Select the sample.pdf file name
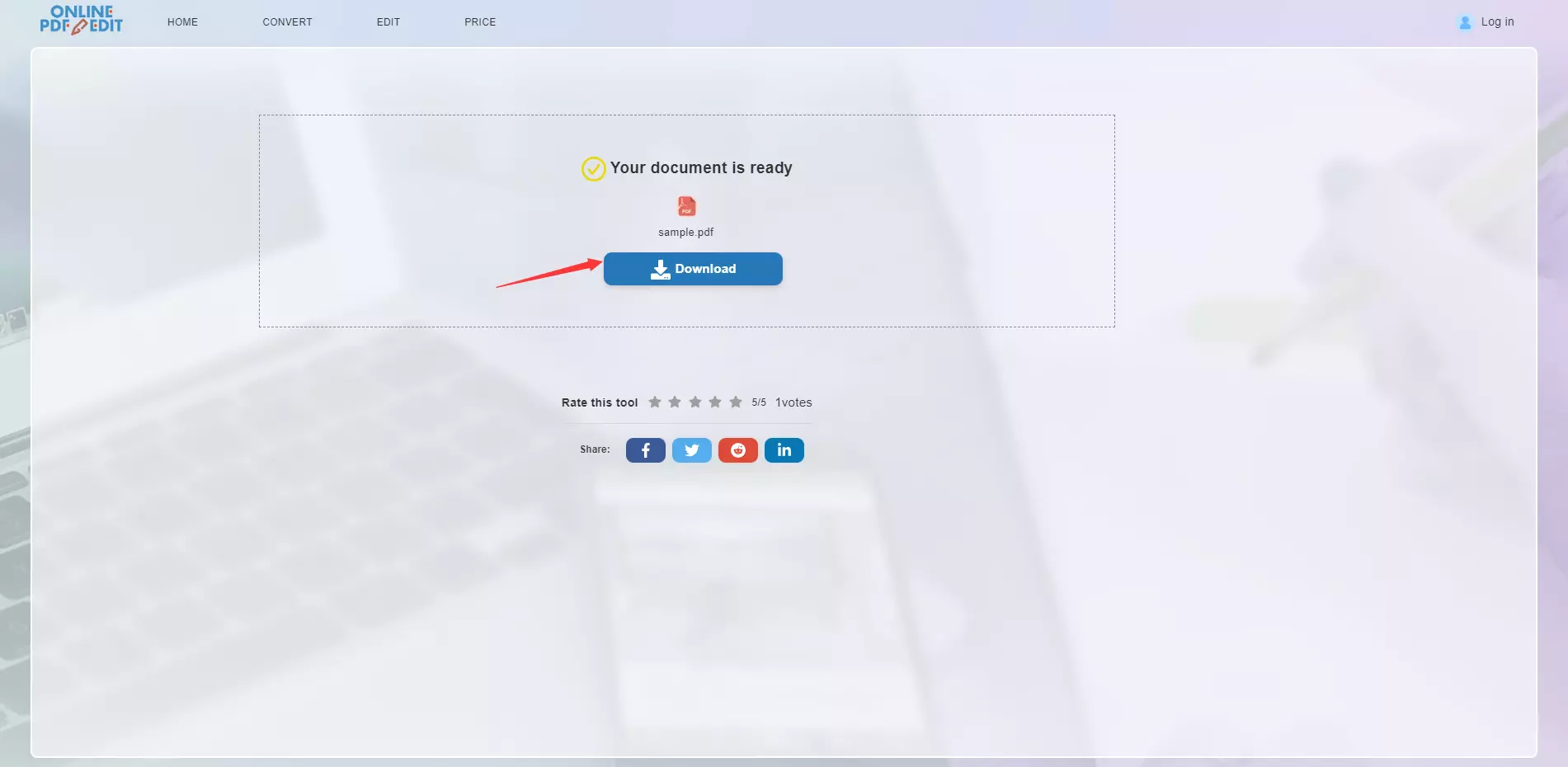 point(685,233)
